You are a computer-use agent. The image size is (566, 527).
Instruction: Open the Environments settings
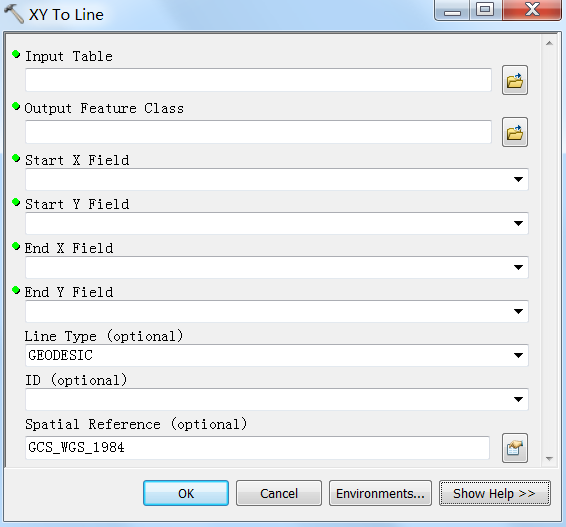[380, 493]
